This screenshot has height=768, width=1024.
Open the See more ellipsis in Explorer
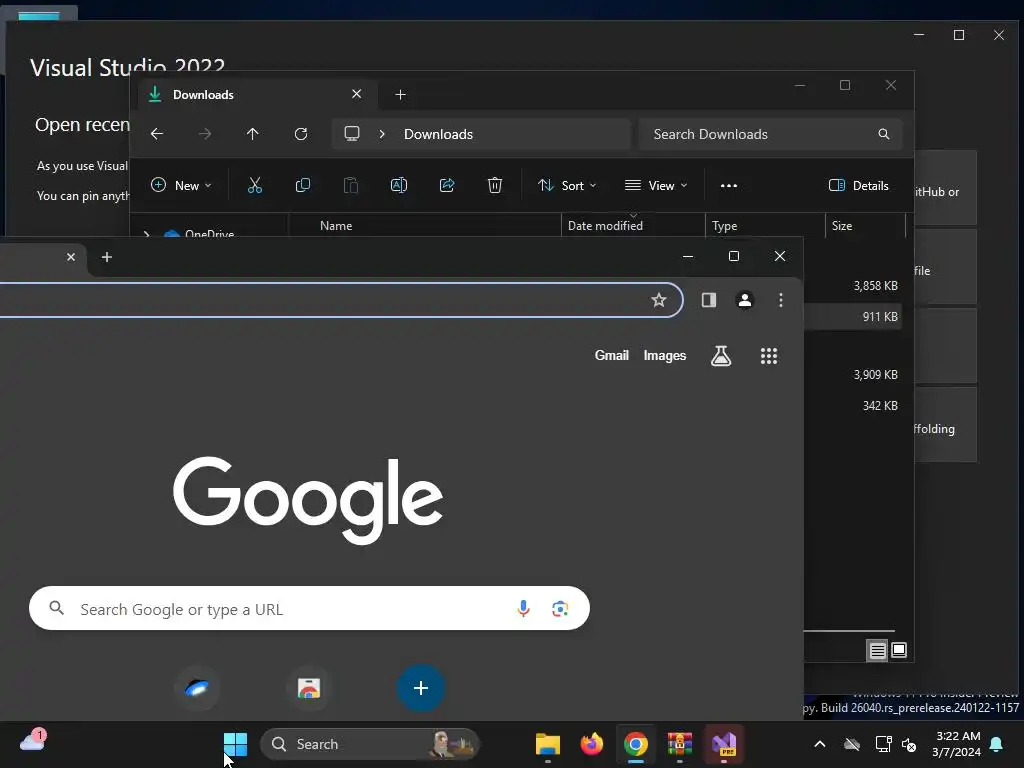point(729,185)
